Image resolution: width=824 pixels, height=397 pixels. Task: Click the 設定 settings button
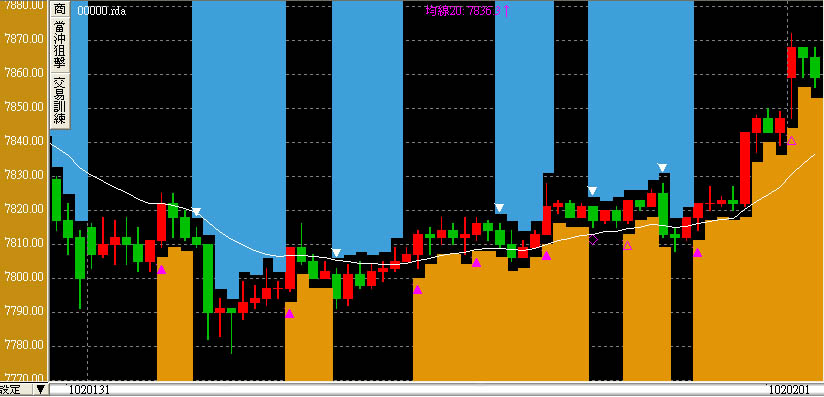pos(11,390)
